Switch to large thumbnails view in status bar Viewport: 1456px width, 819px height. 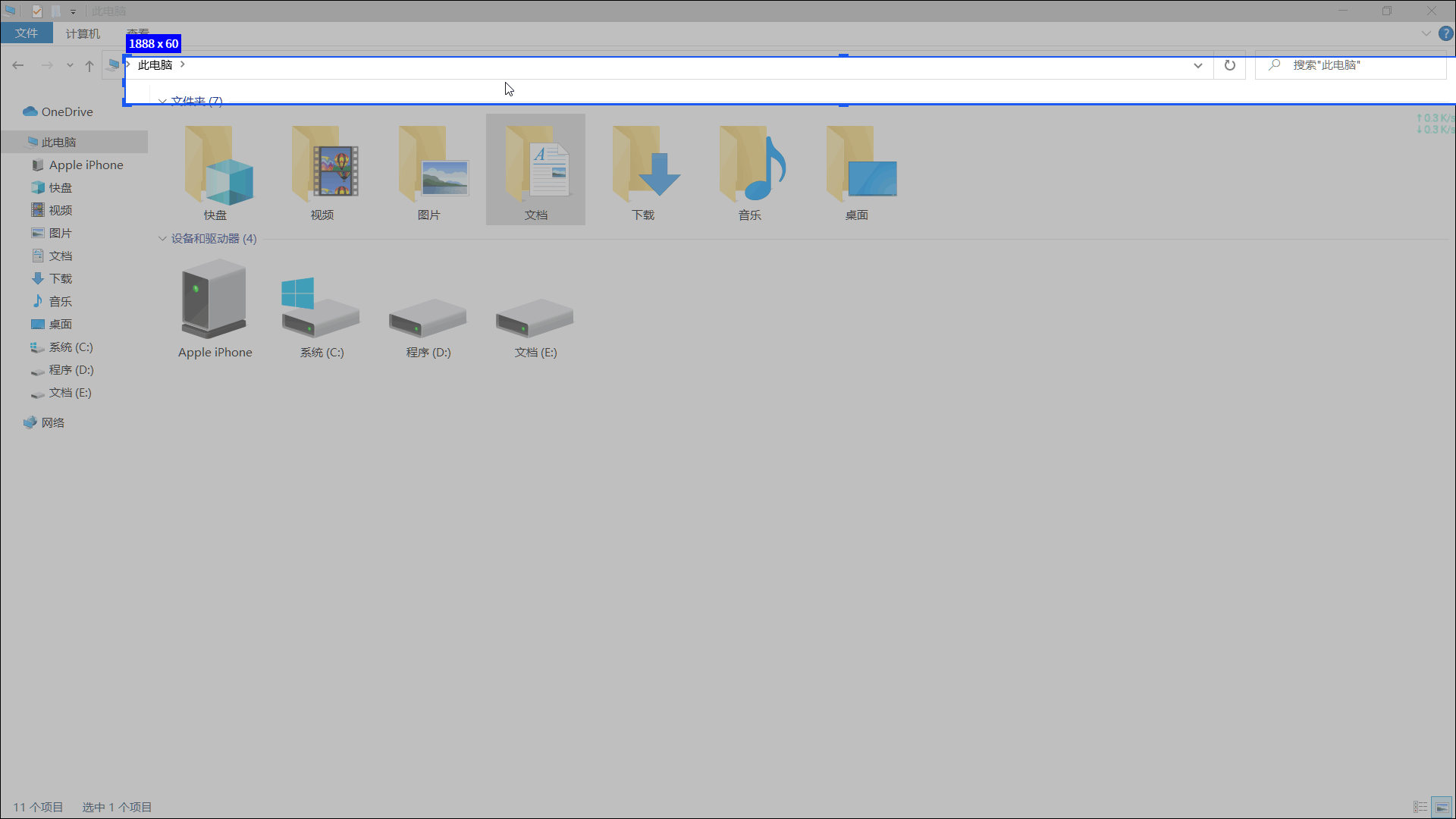pos(1442,807)
